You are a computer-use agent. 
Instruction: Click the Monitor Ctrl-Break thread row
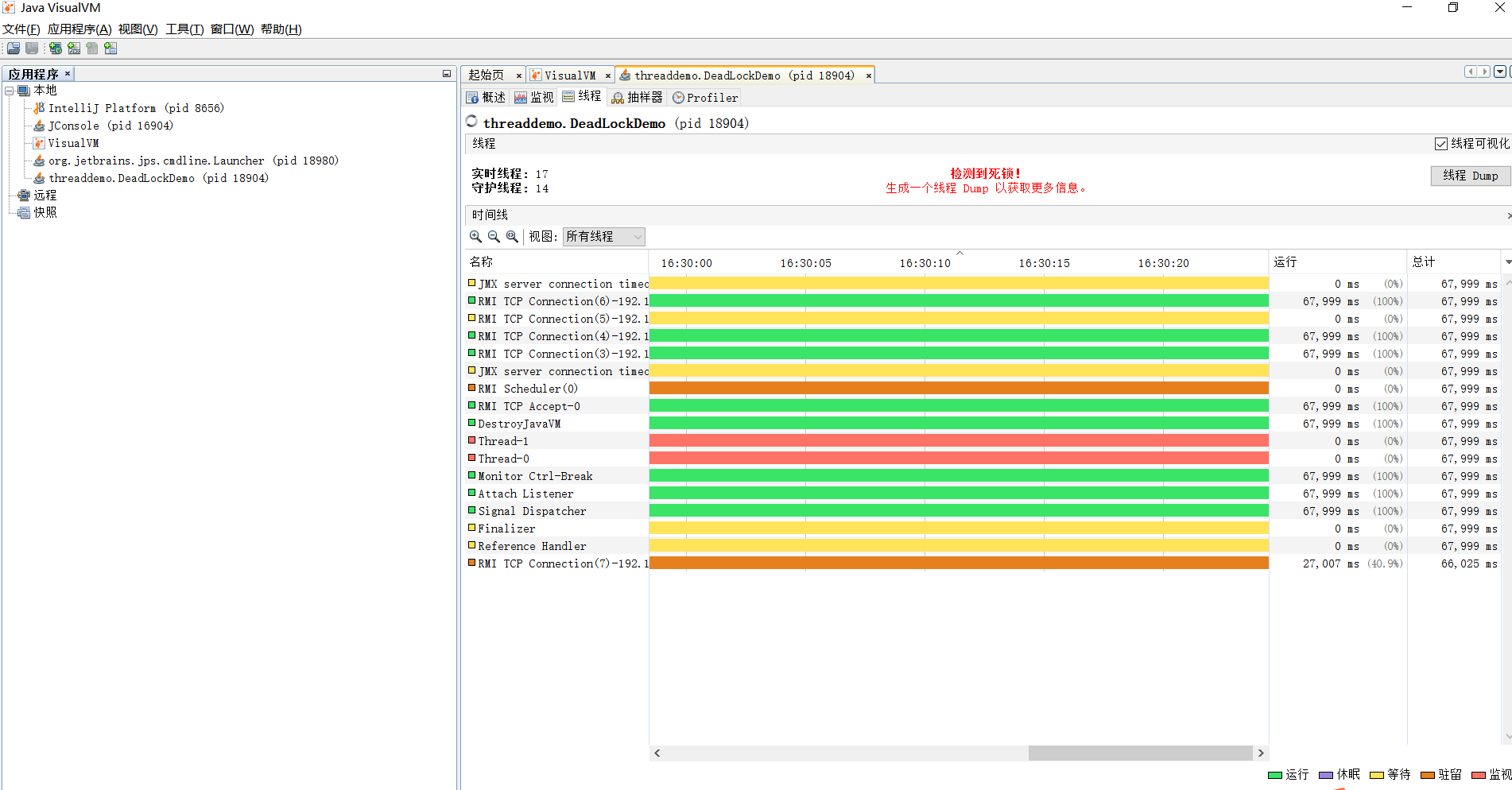pos(983,476)
